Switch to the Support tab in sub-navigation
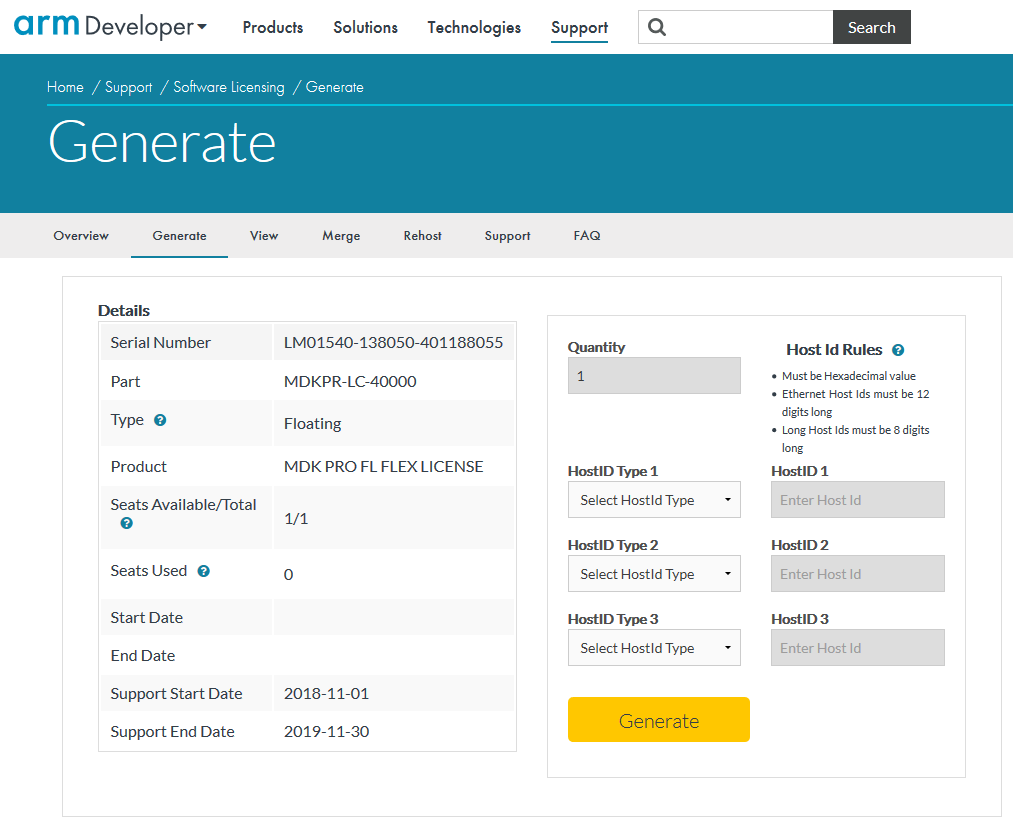 (507, 236)
